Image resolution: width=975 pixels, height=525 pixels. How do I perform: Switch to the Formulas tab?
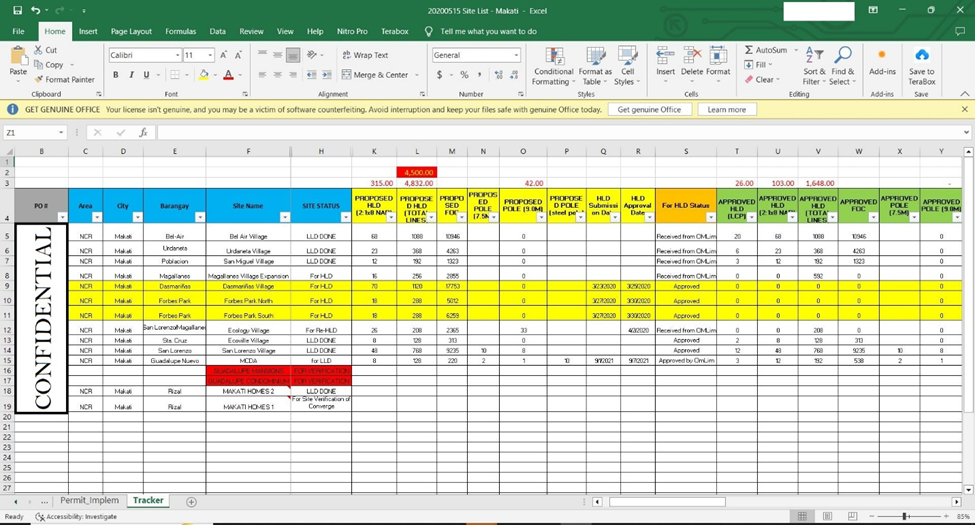(180, 31)
